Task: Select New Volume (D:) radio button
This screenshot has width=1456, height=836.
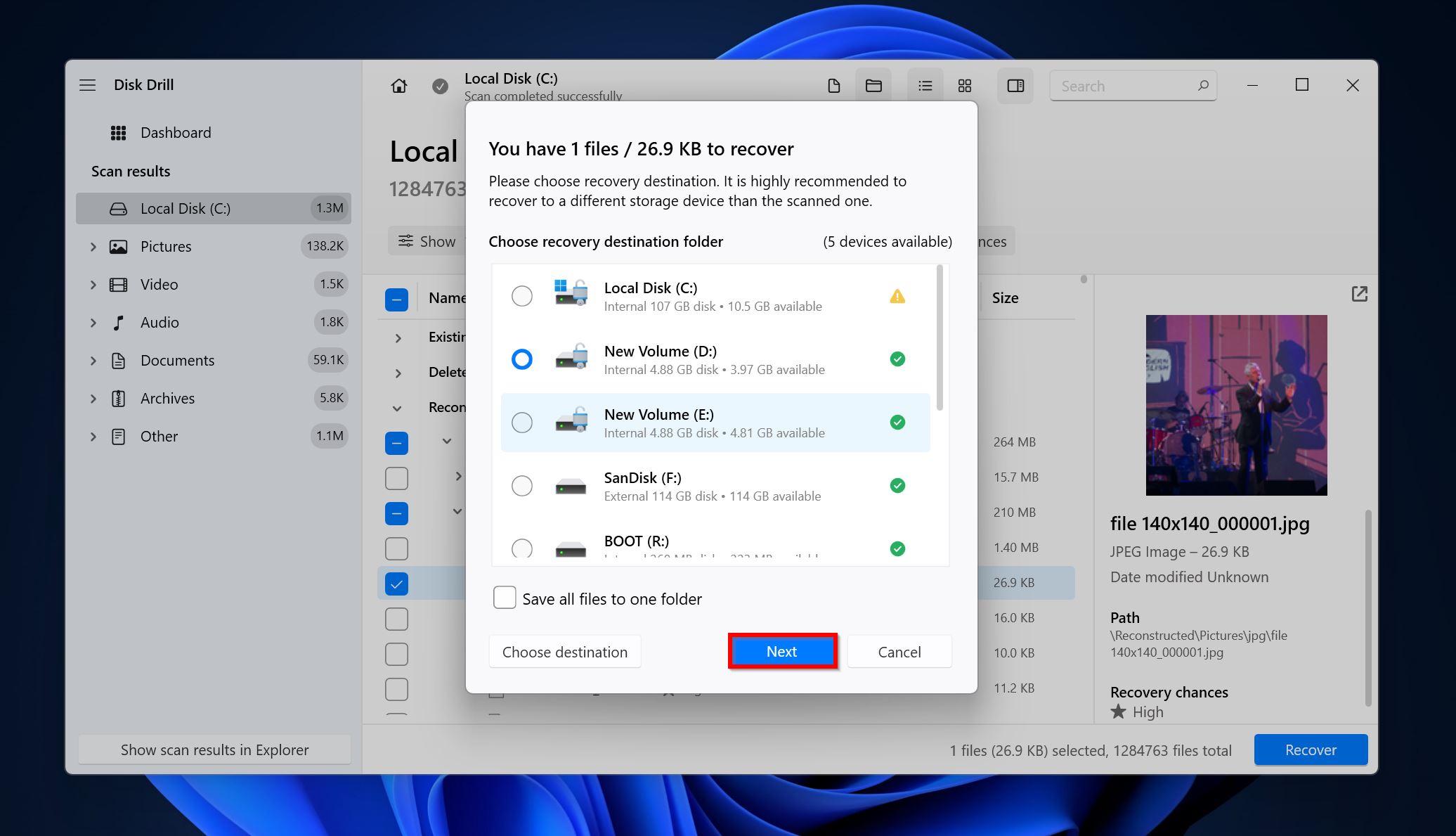Action: 522,359
